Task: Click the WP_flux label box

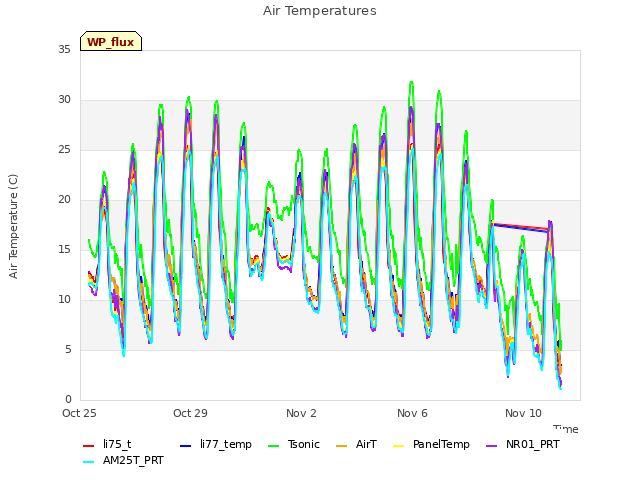Action: click(x=111, y=41)
